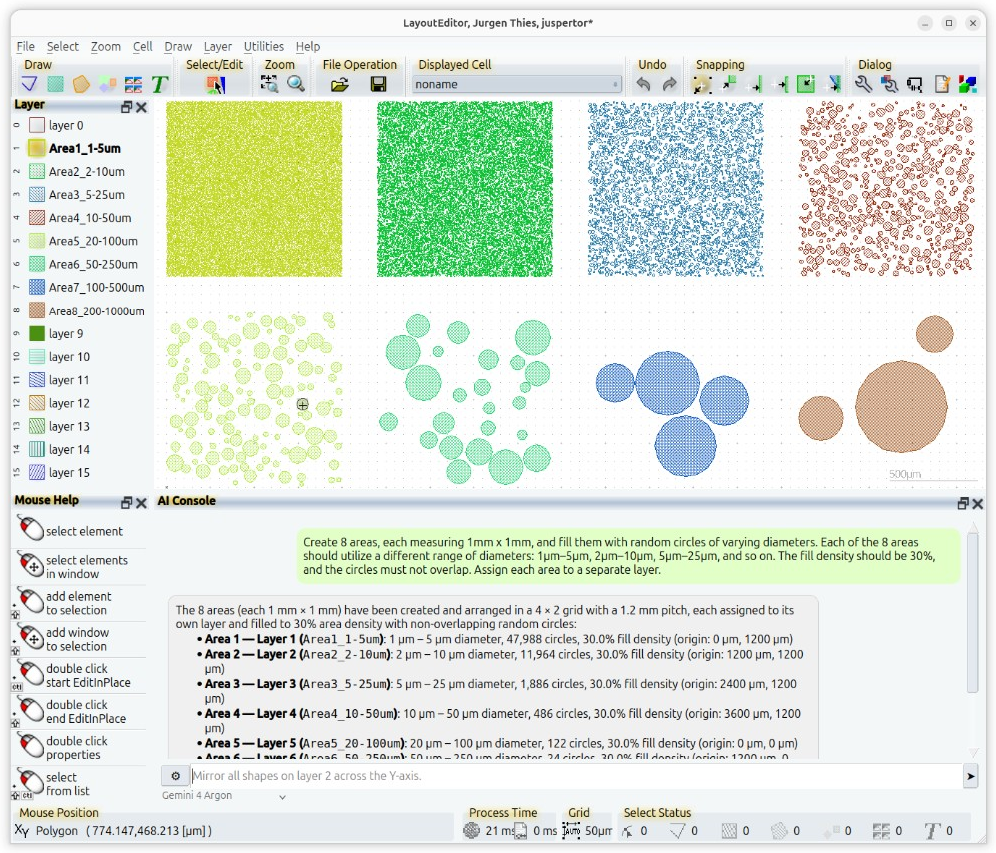Click the 'select from list' help entry
996x853 pixels.
tap(79, 784)
